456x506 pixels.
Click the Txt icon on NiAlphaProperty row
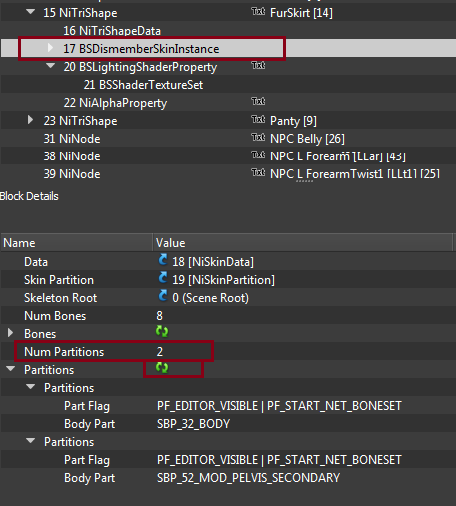click(258, 101)
